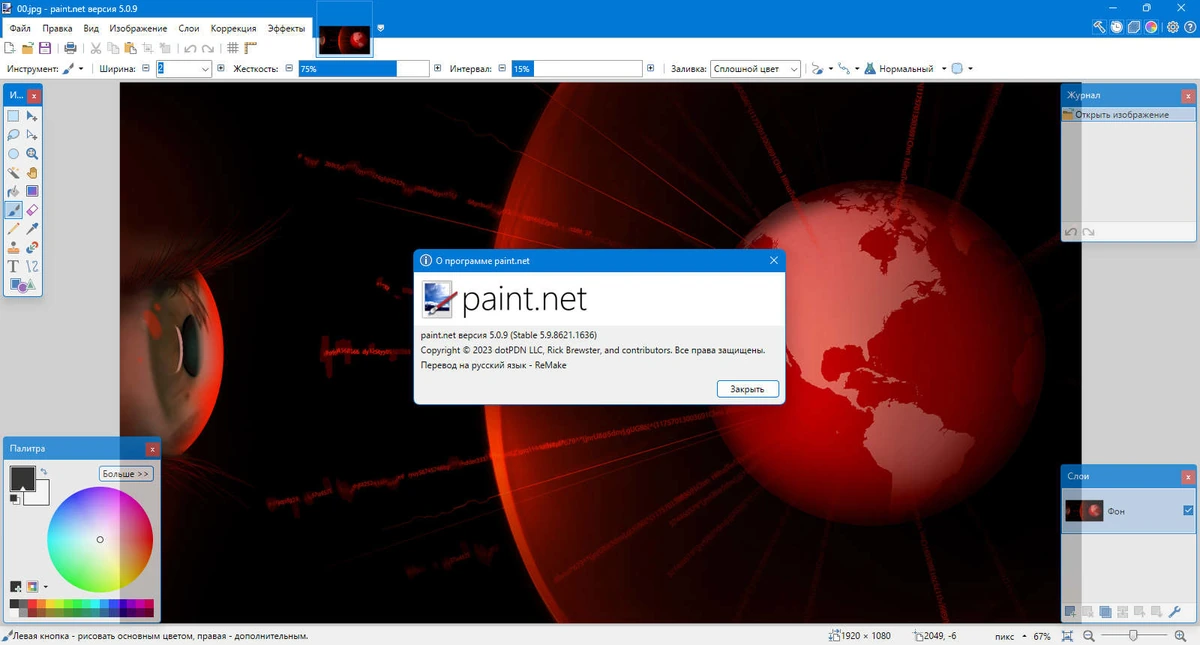Image resolution: width=1200 pixels, height=645 pixels.
Task: Select the Zoom magnifier tool
Action: tap(32, 154)
